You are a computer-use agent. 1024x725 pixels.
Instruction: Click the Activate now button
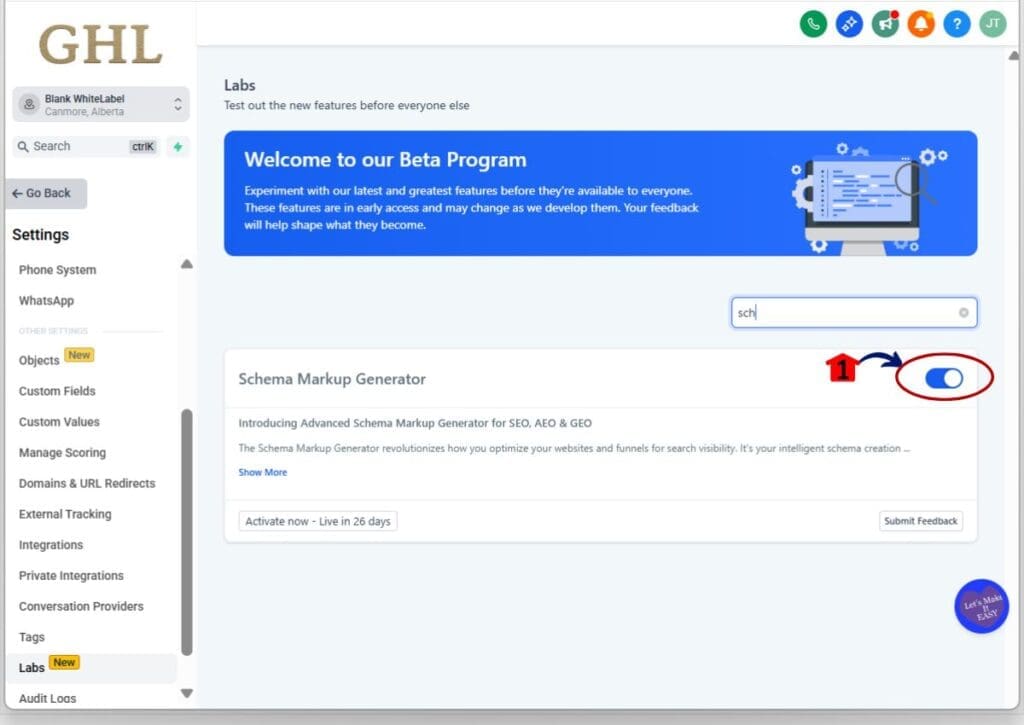tap(317, 520)
